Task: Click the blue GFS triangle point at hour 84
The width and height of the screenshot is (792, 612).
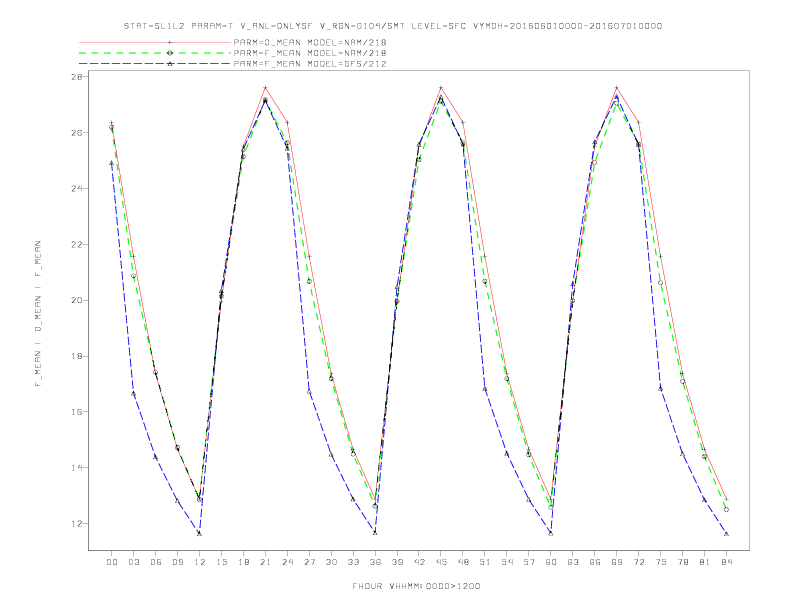Action: (x=726, y=534)
